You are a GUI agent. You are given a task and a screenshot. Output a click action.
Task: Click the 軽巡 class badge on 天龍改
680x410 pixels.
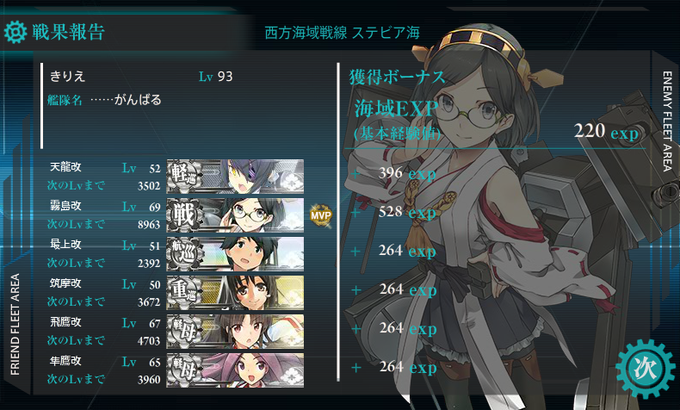click(x=185, y=176)
